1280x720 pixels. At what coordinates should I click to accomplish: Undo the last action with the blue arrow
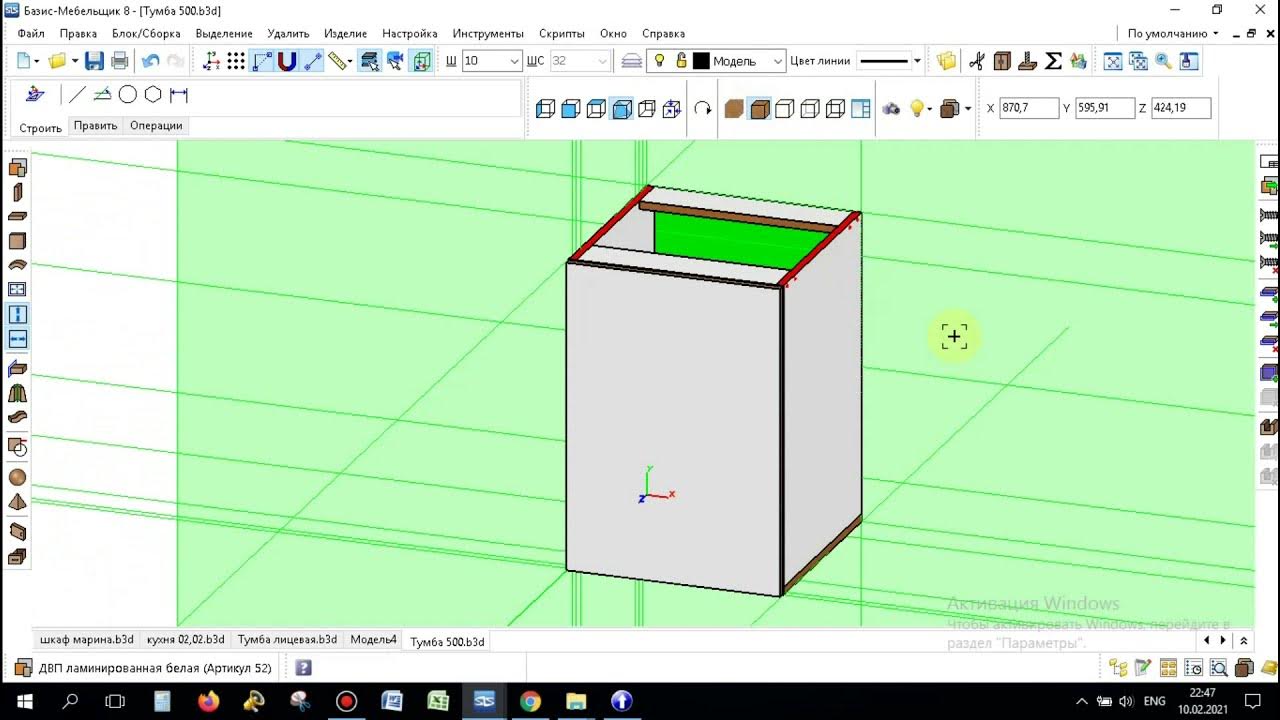(x=150, y=61)
